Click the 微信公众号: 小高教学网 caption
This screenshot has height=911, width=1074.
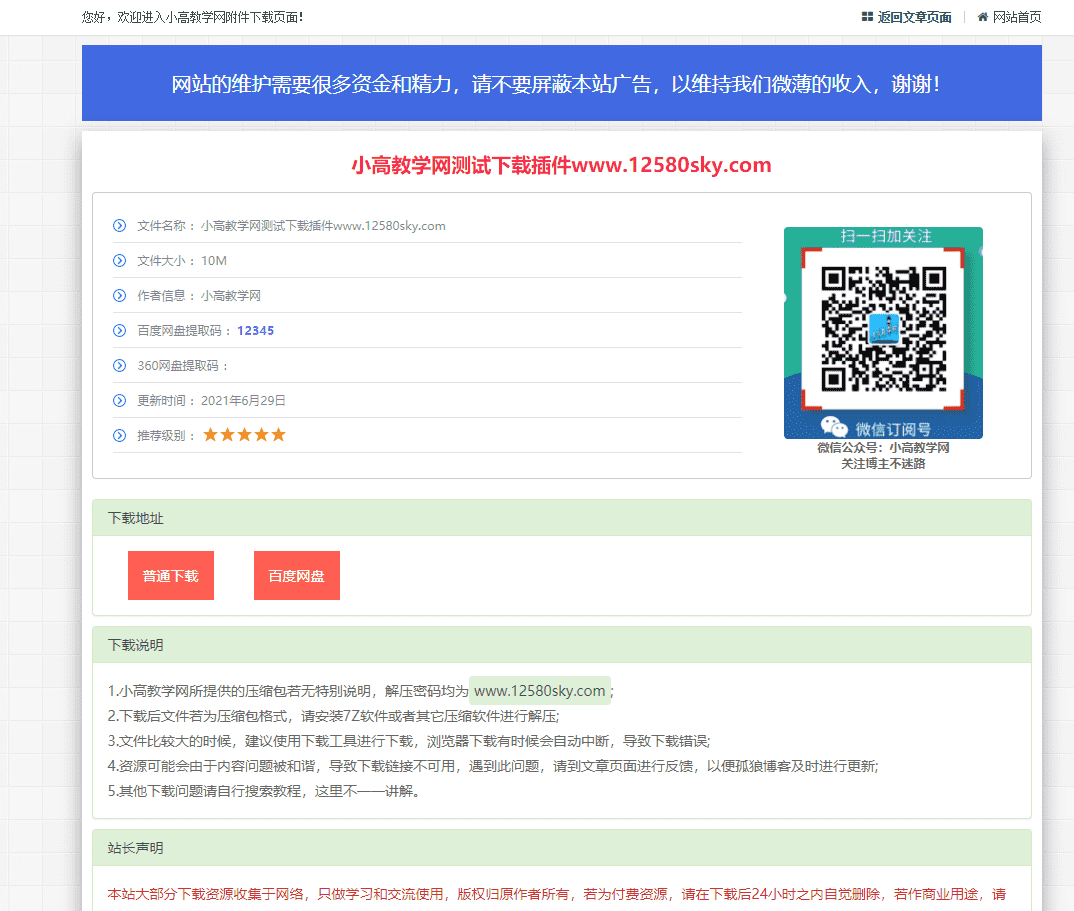[x=884, y=447]
